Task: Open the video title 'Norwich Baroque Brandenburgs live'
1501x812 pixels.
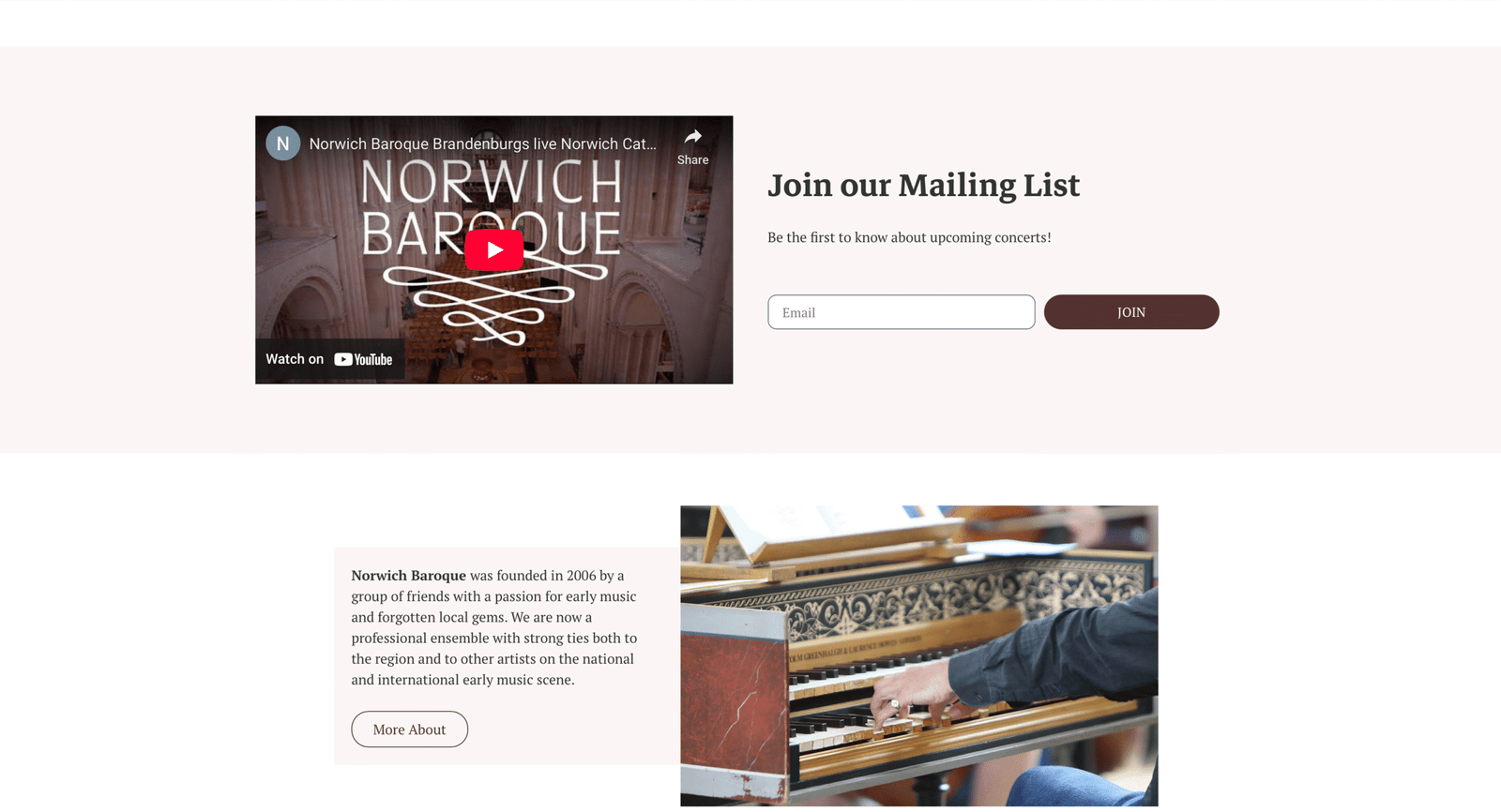Action: point(482,143)
